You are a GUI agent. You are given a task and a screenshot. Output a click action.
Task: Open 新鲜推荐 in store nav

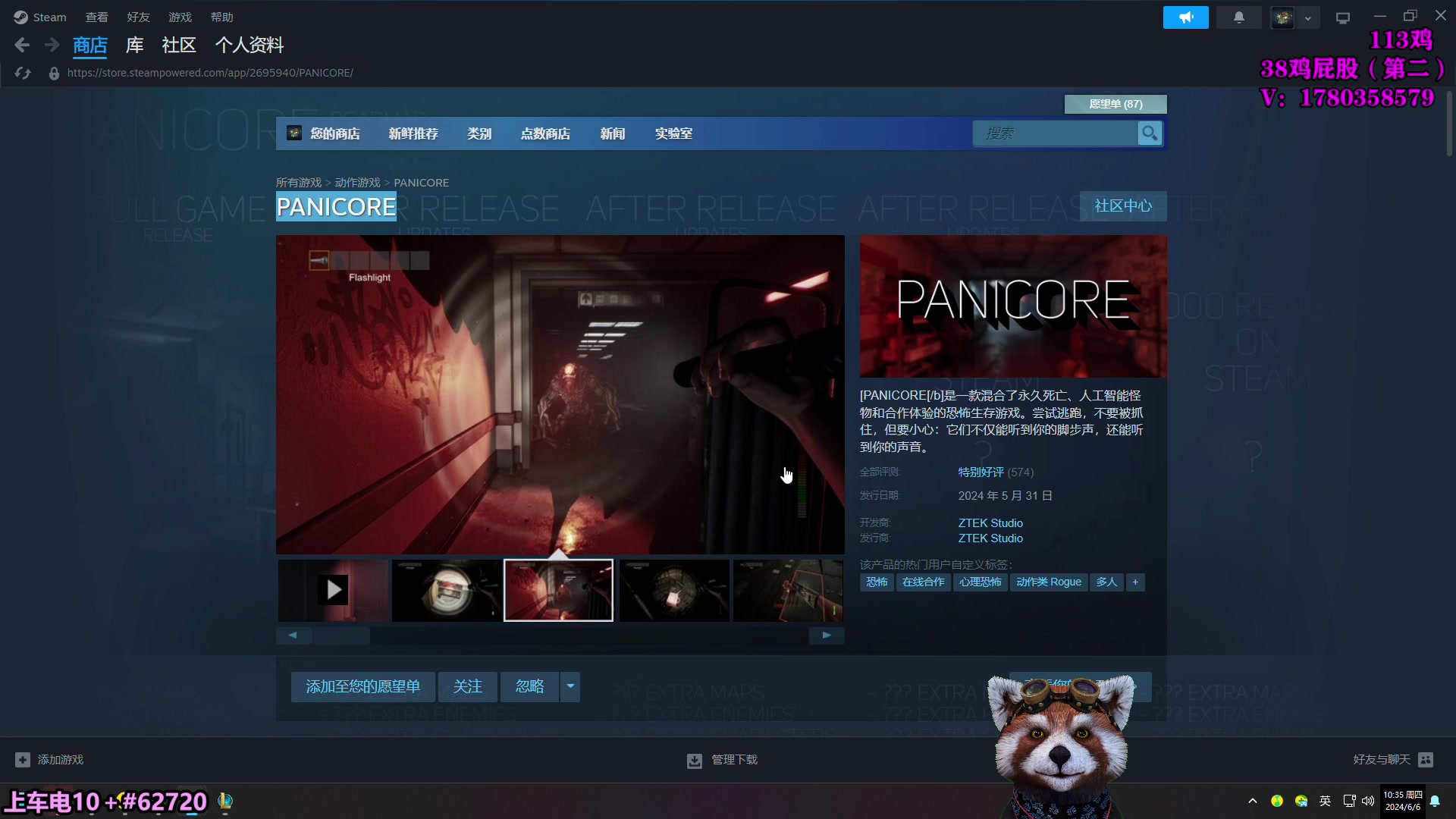(x=413, y=133)
